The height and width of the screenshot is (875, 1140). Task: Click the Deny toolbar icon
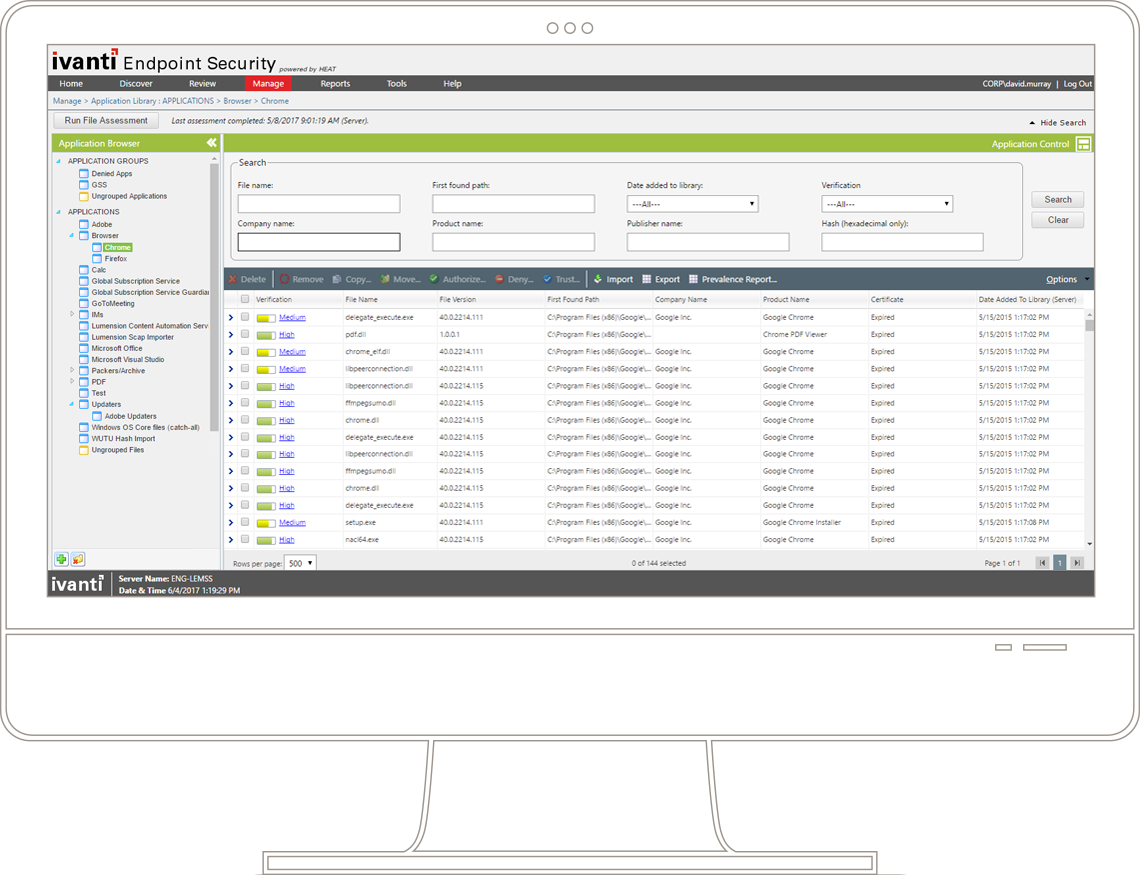(x=499, y=279)
